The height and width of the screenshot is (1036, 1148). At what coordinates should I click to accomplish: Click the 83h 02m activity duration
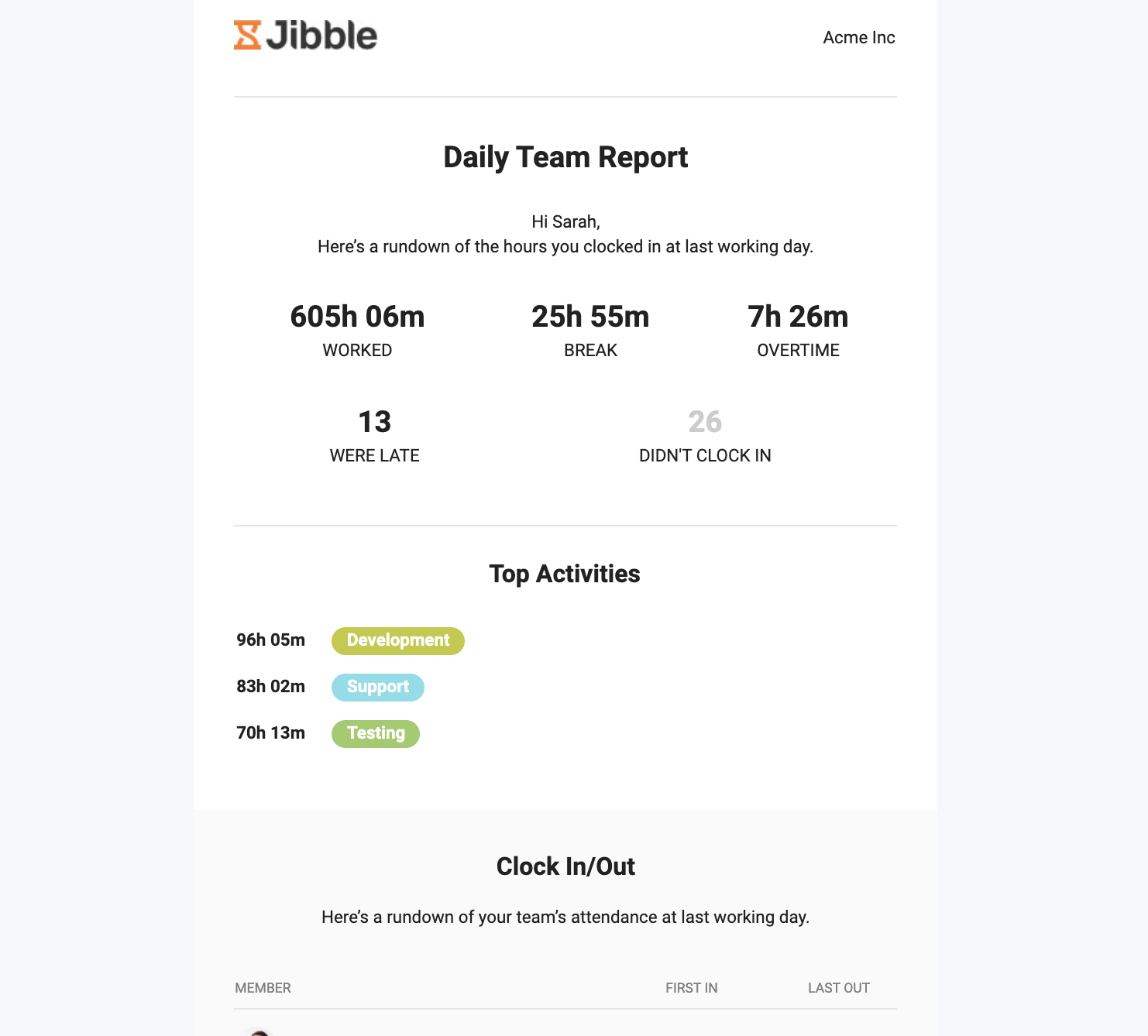click(x=270, y=687)
